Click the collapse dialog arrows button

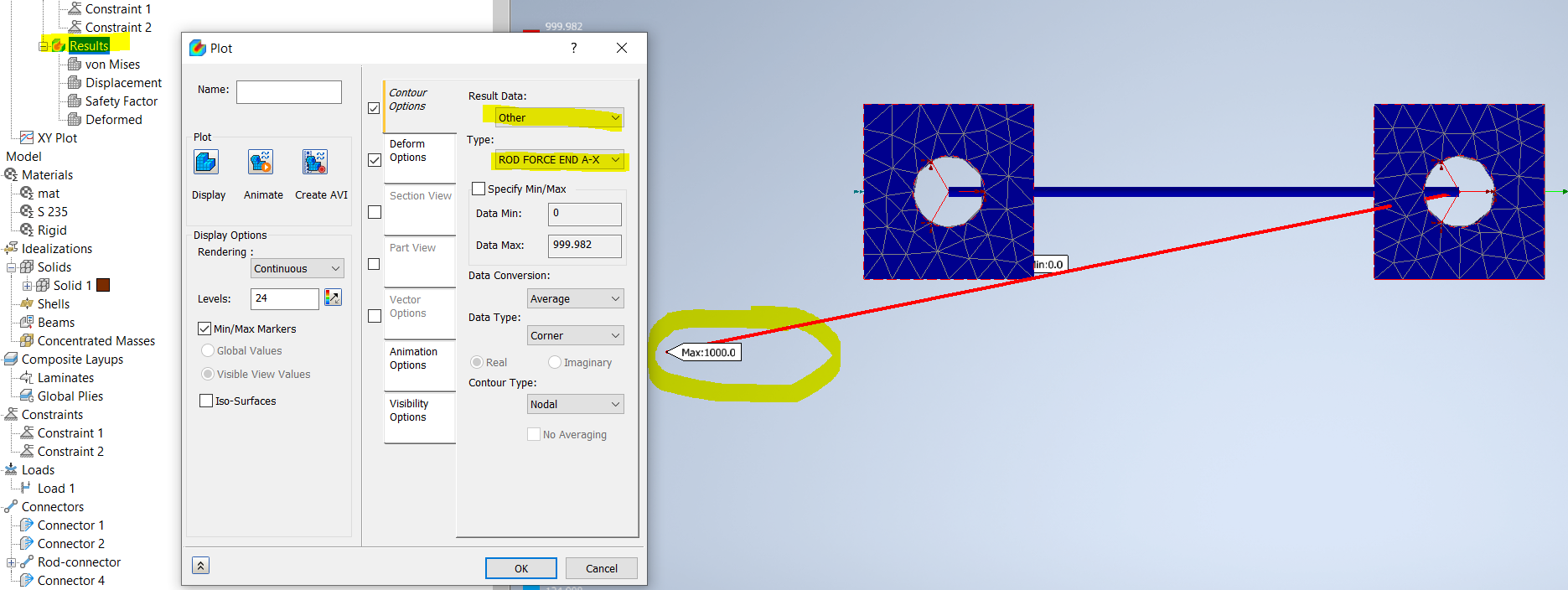tap(200, 566)
